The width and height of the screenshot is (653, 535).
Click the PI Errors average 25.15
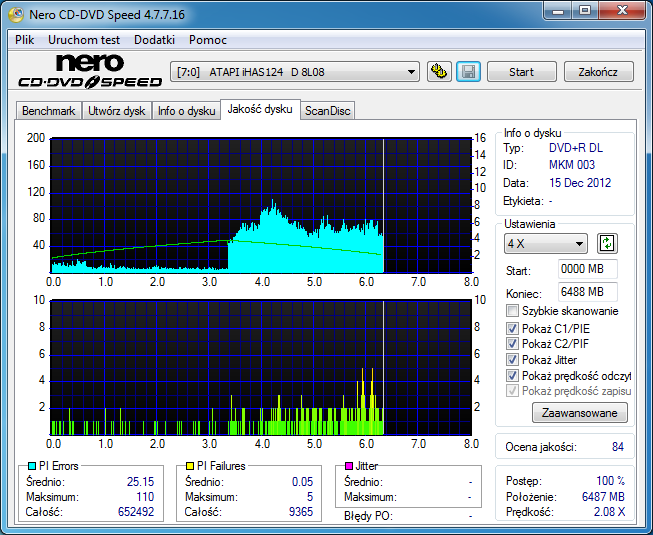point(140,482)
